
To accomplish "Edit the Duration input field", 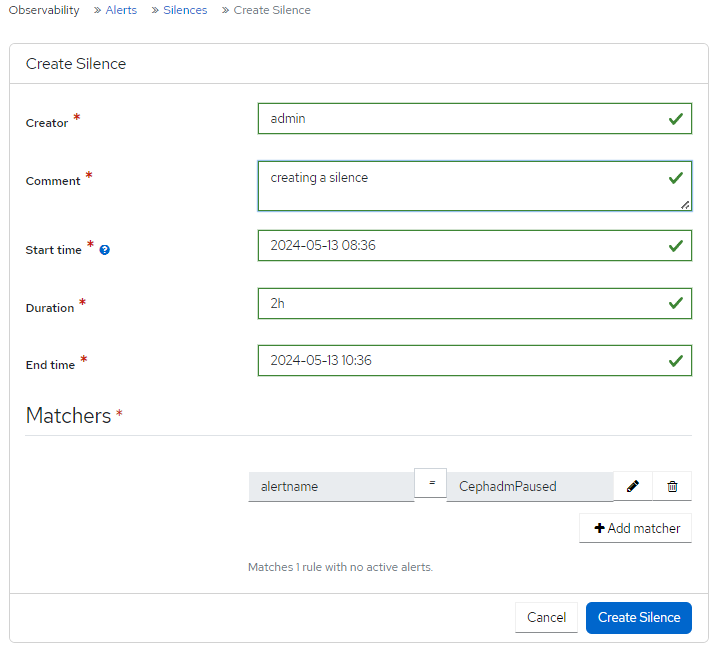I will click(x=460, y=303).
